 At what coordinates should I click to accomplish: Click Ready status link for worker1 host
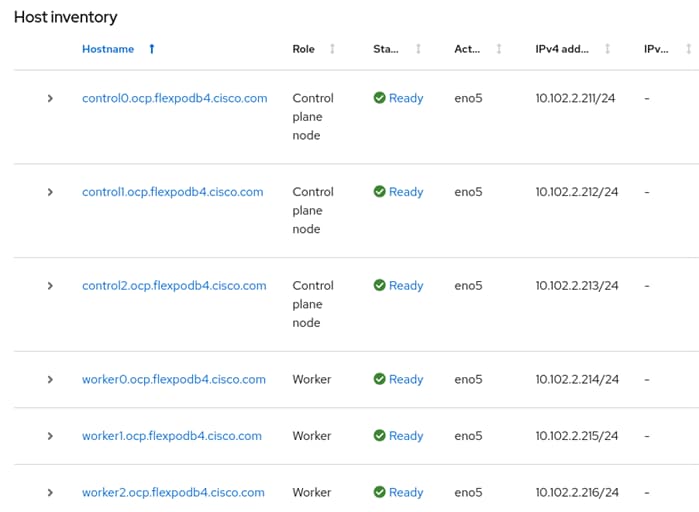pyautogui.click(x=406, y=436)
